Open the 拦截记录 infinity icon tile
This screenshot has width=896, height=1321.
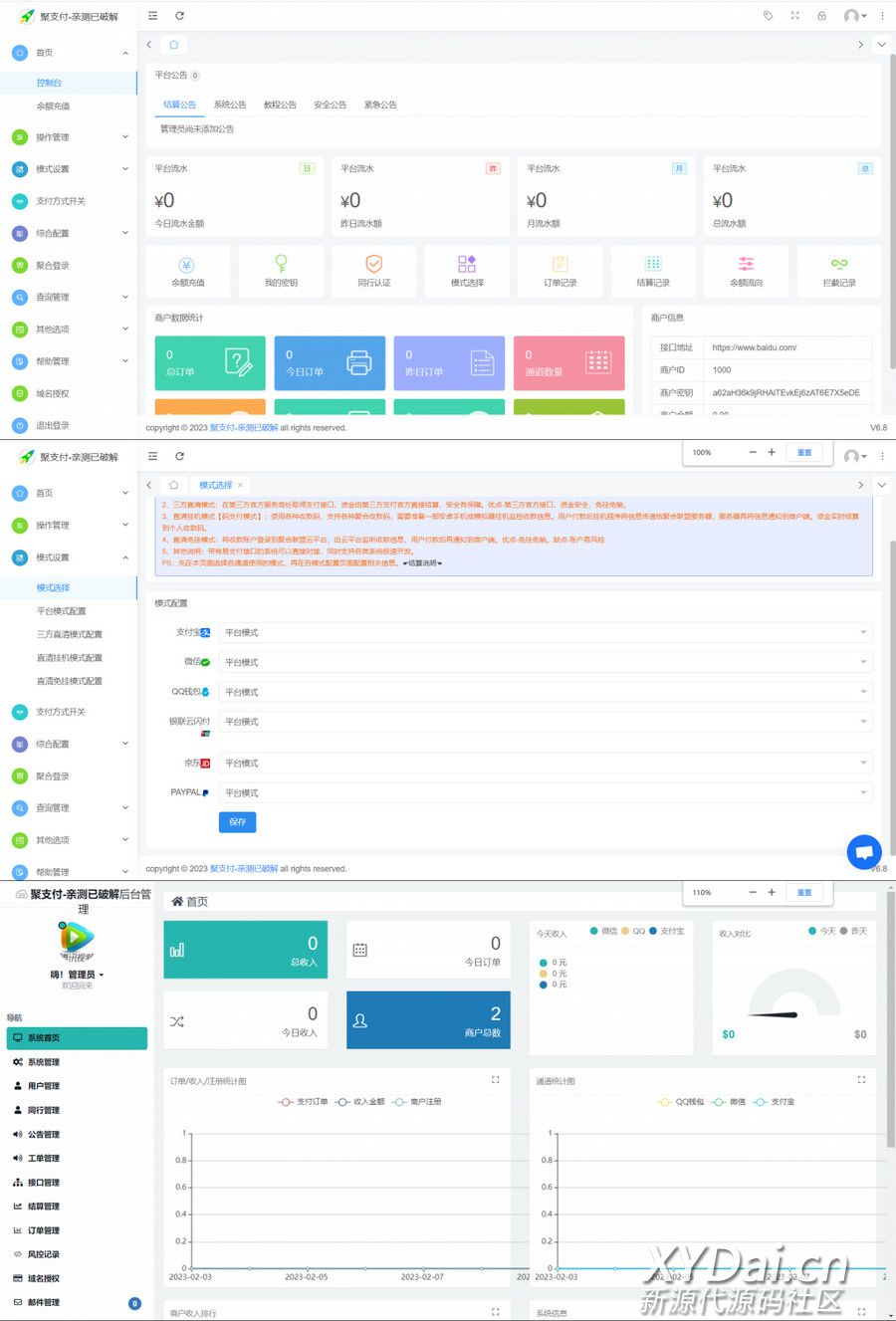pos(838,270)
